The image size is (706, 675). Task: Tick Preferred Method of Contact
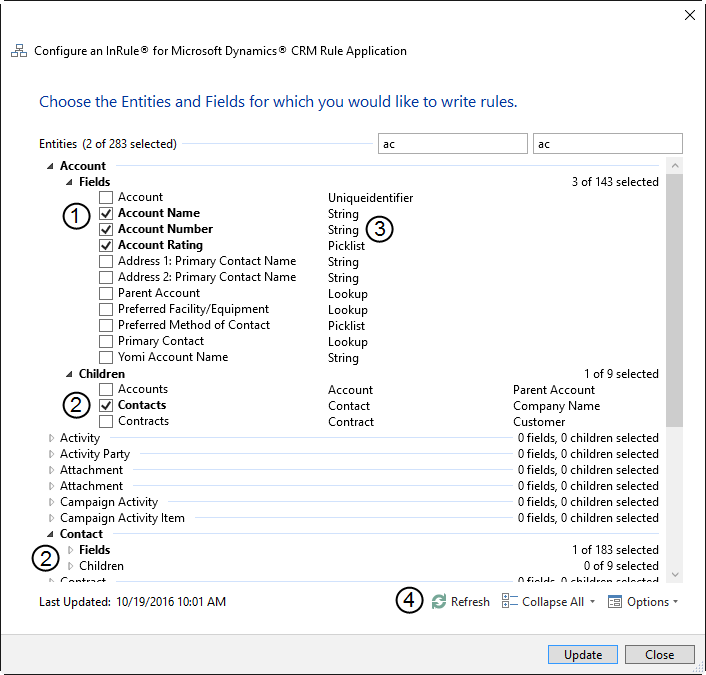(x=106, y=325)
